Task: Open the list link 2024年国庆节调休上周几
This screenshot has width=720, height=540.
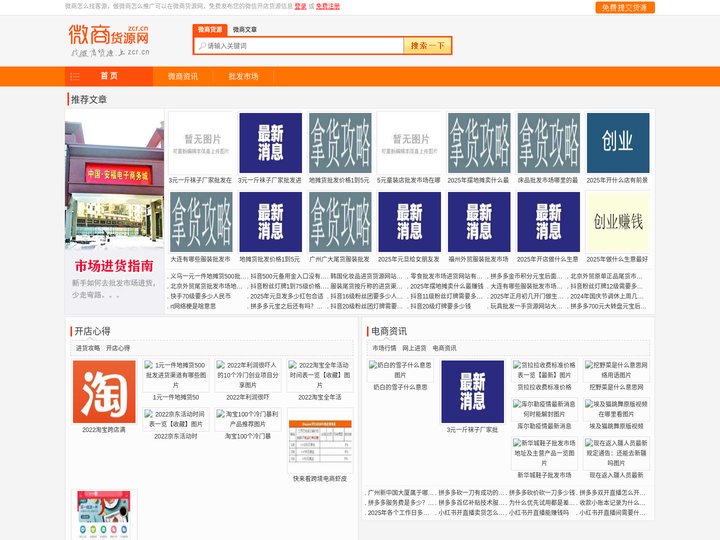Action: pyautogui.click(x=607, y=296)
